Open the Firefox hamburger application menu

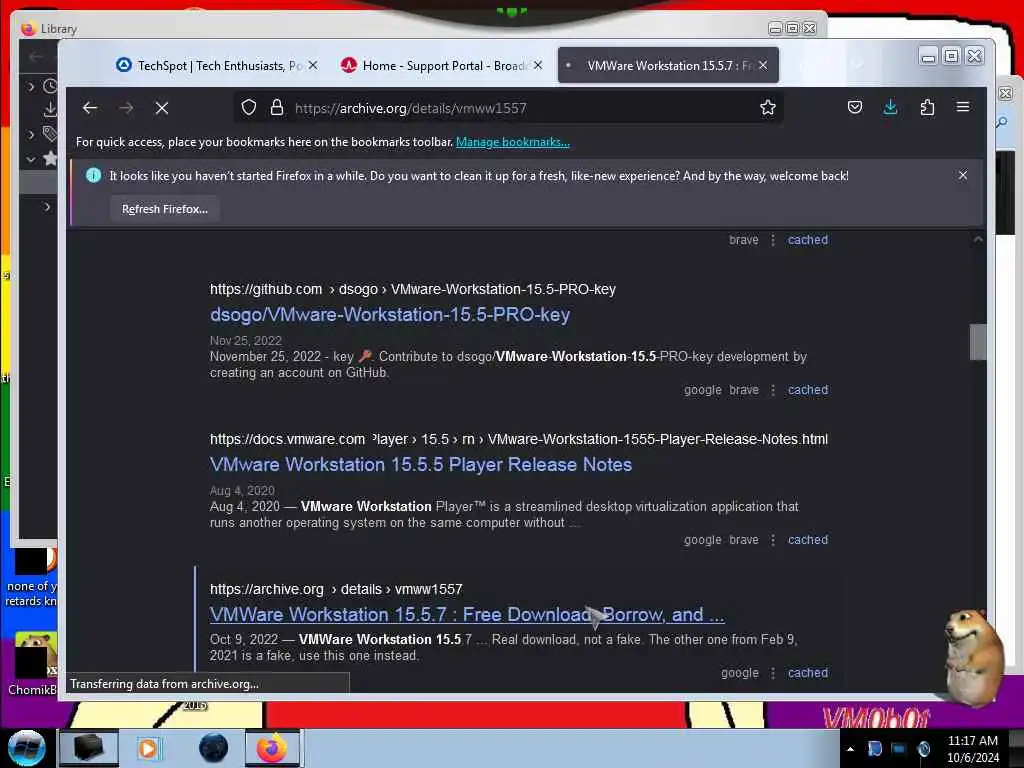(x=963, y=107)
